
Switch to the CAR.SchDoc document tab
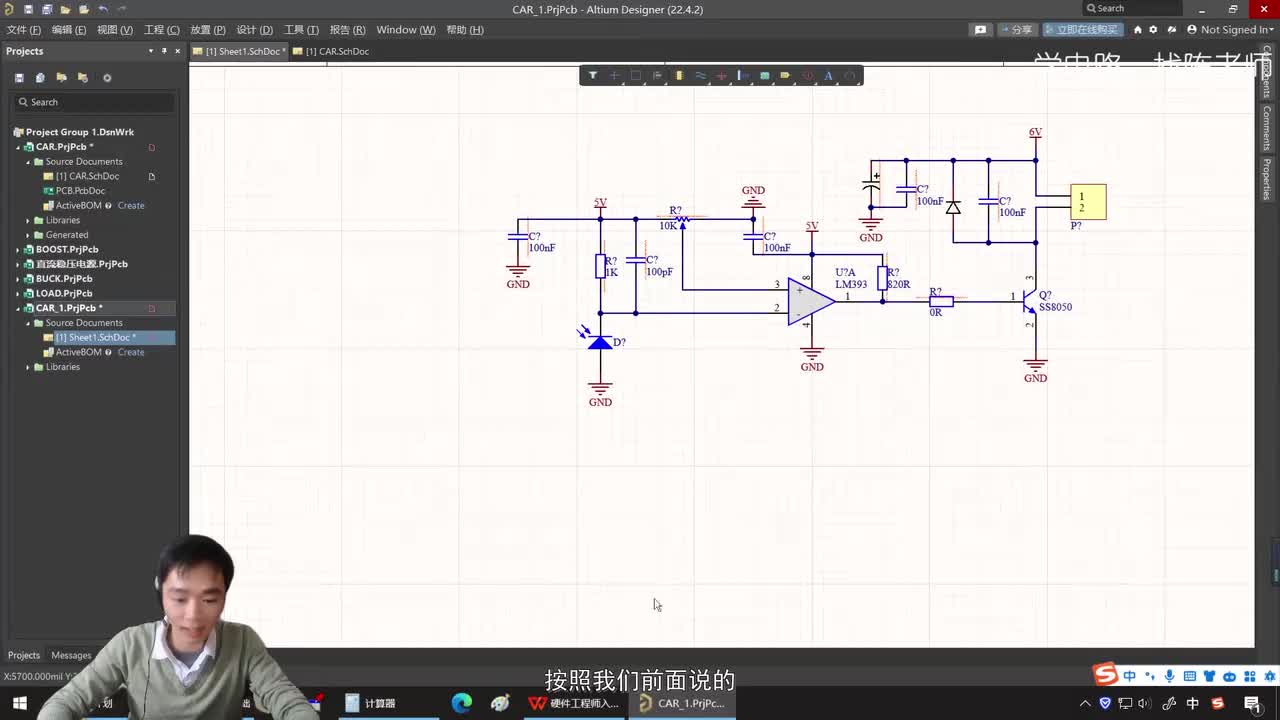(336, 51)
